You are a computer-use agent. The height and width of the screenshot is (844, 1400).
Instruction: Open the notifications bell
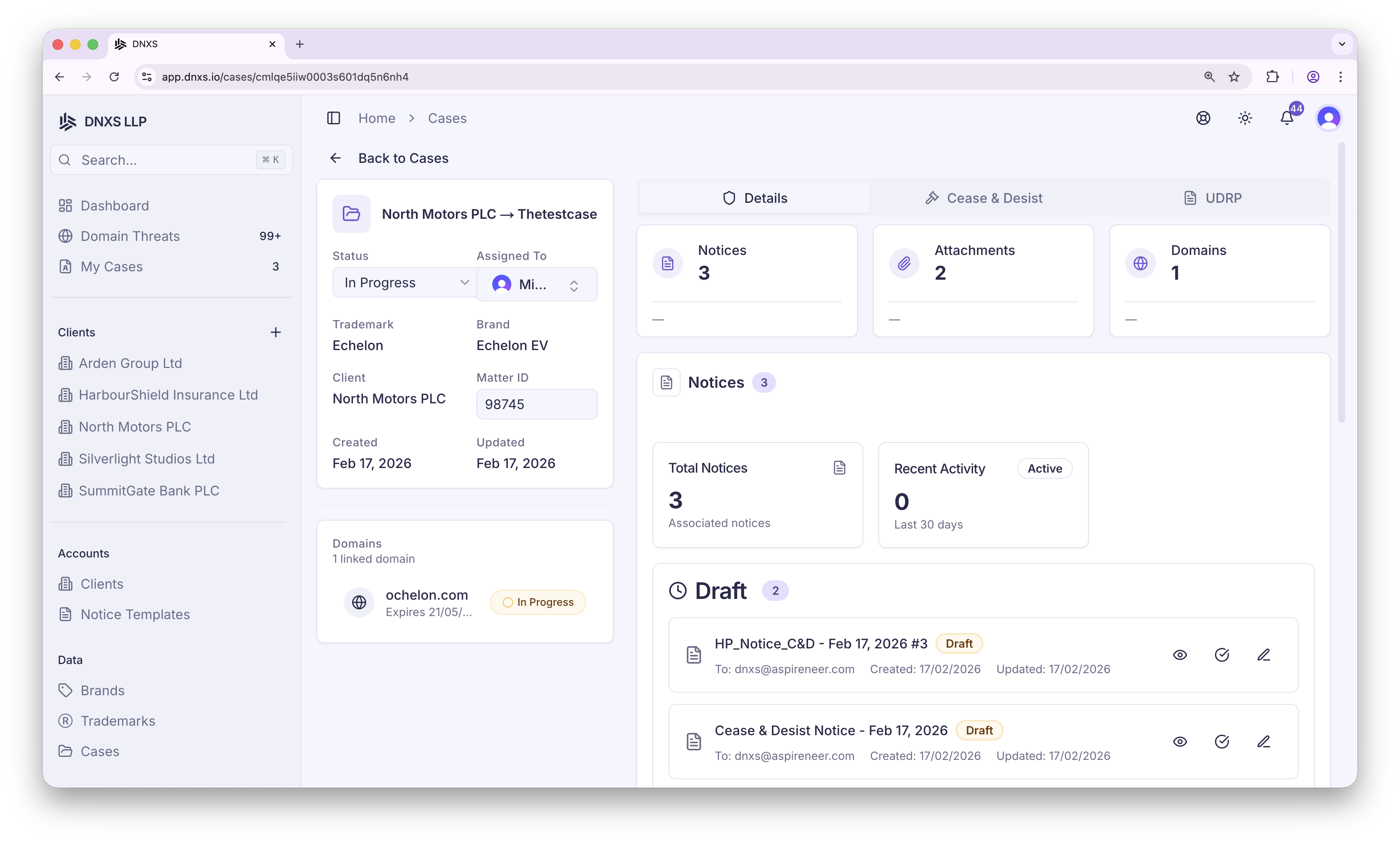click(1286, 118)
